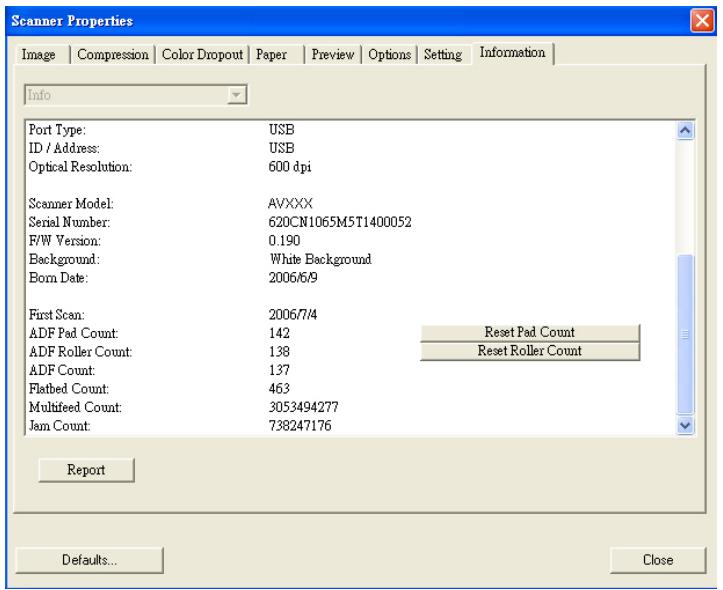The height and width of the screenshot is (590, 723).
Task: Click the First Scan value 2006/7/4
Action: pos(293,314)
